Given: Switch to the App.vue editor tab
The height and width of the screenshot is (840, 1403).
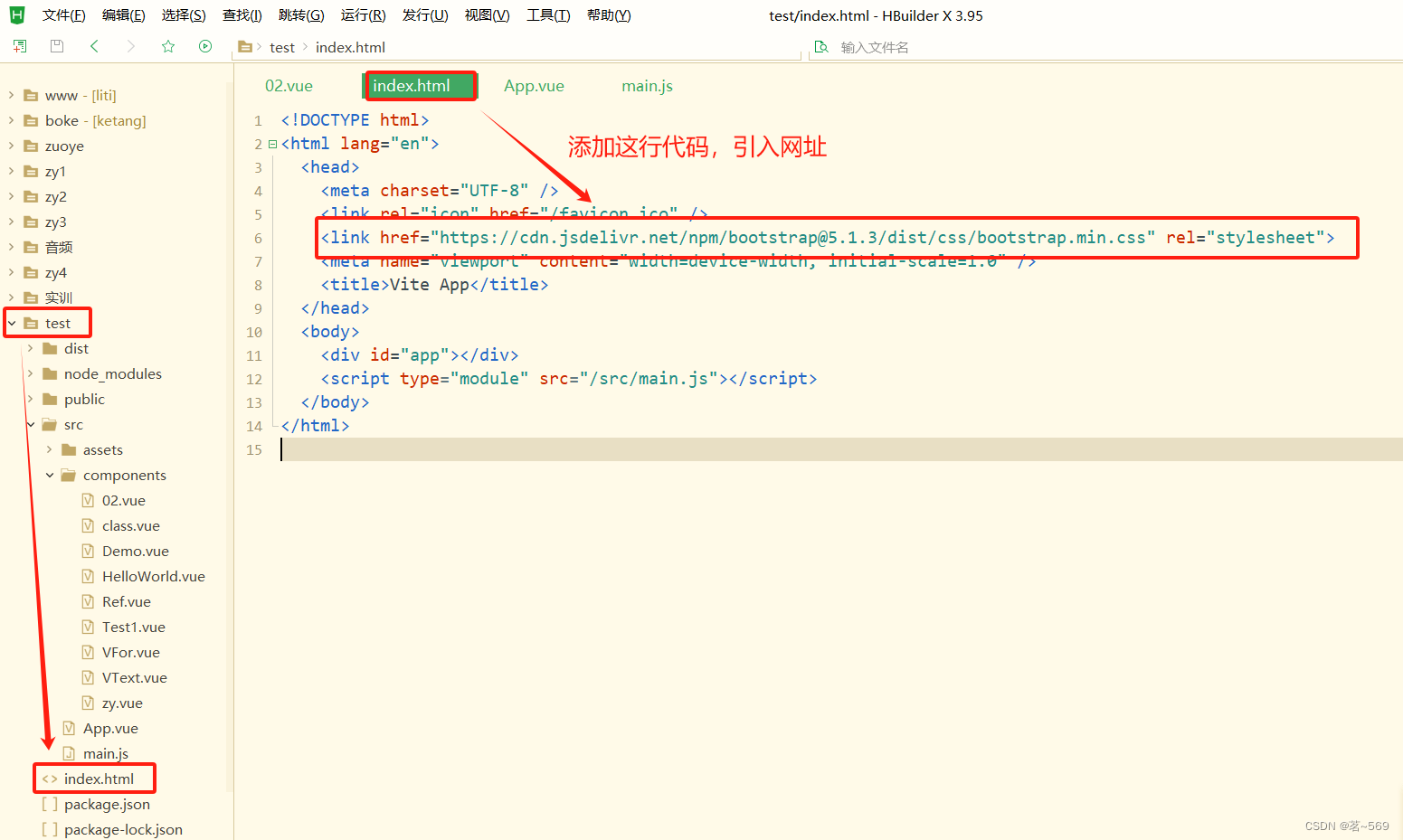Looking at the screenshot, I should (534, 86).
